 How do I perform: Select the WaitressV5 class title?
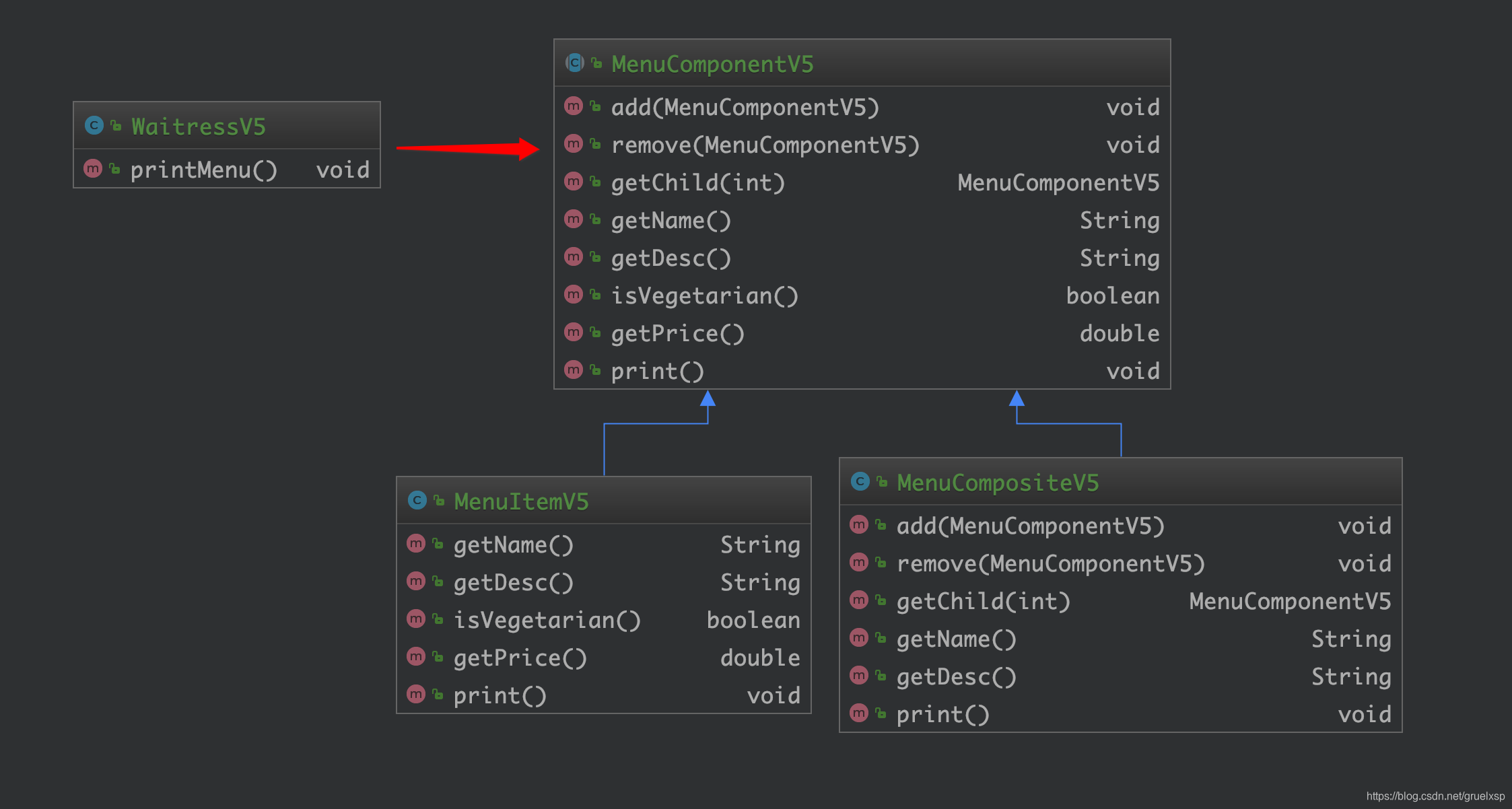click(x=199, y=127)
